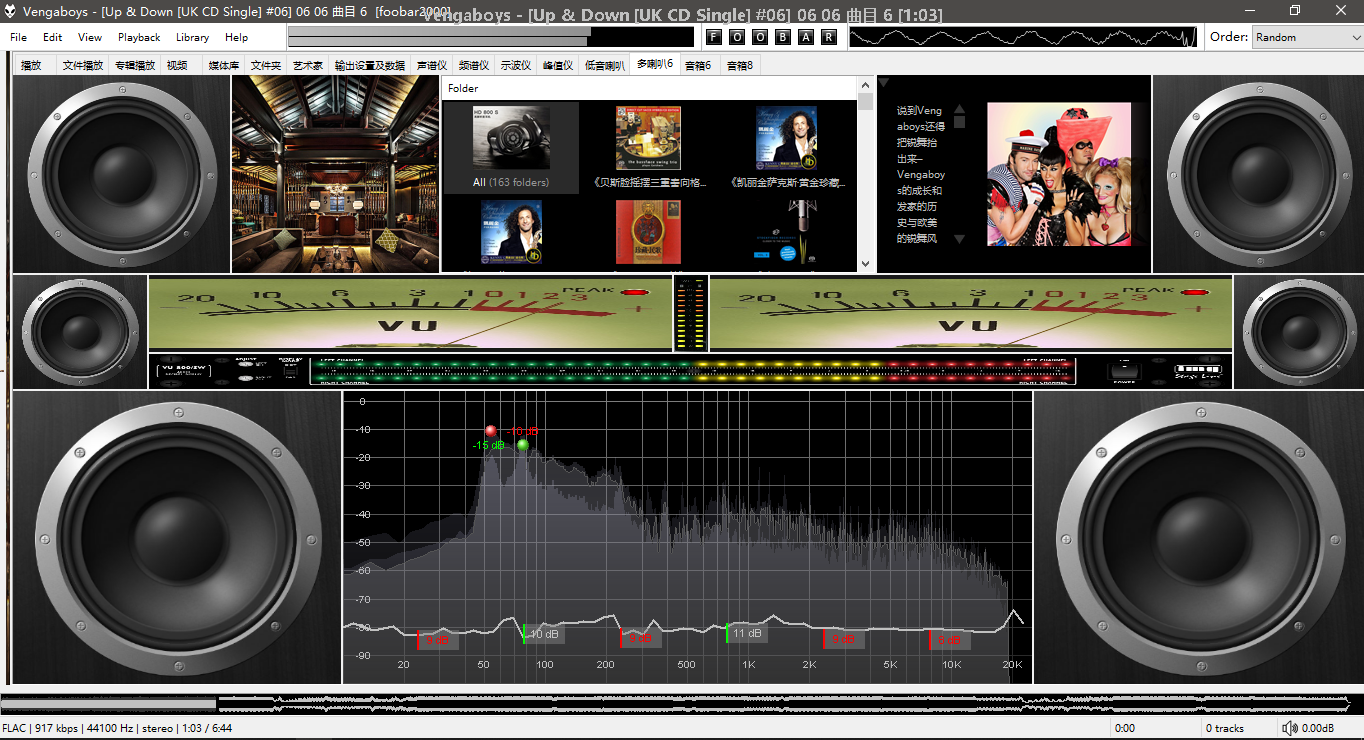Click the red peak marker ball on spectrum
The height and width of the screenshot is (740, 1364).
pos(490,431)
